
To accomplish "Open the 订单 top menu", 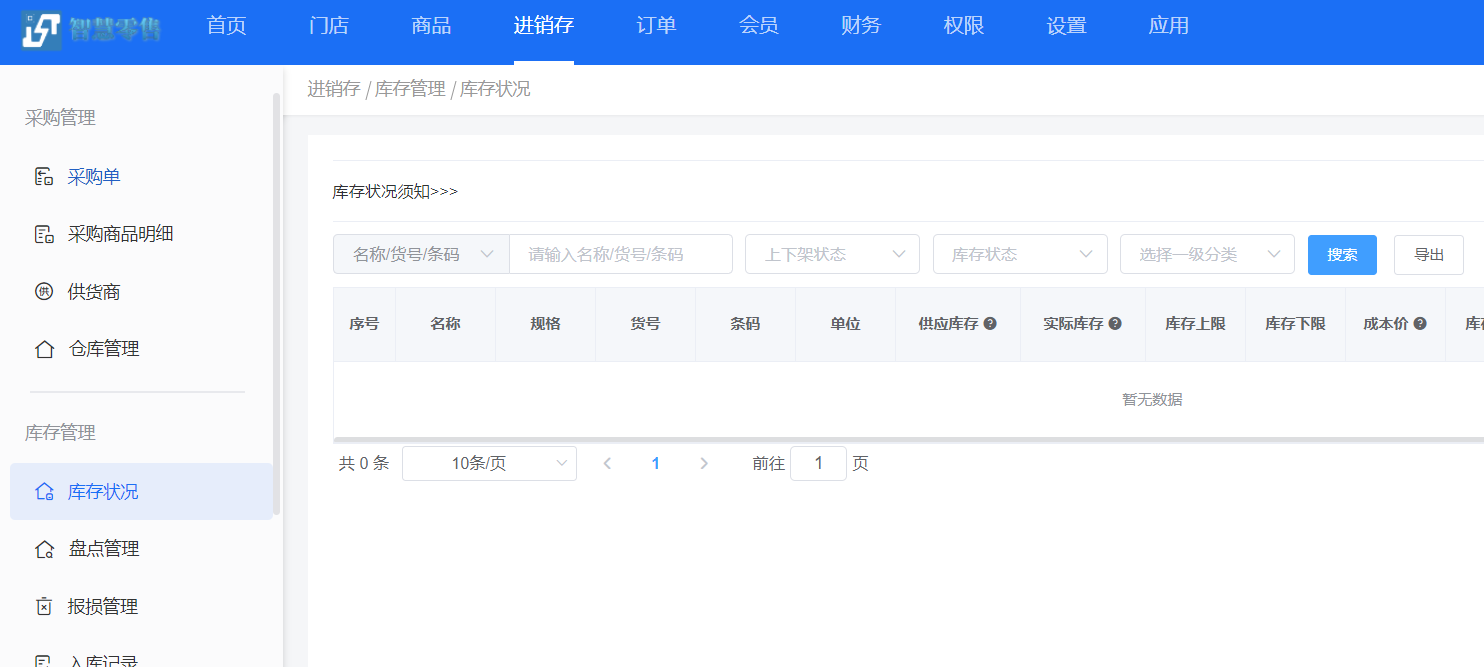I will coord(656,26).
